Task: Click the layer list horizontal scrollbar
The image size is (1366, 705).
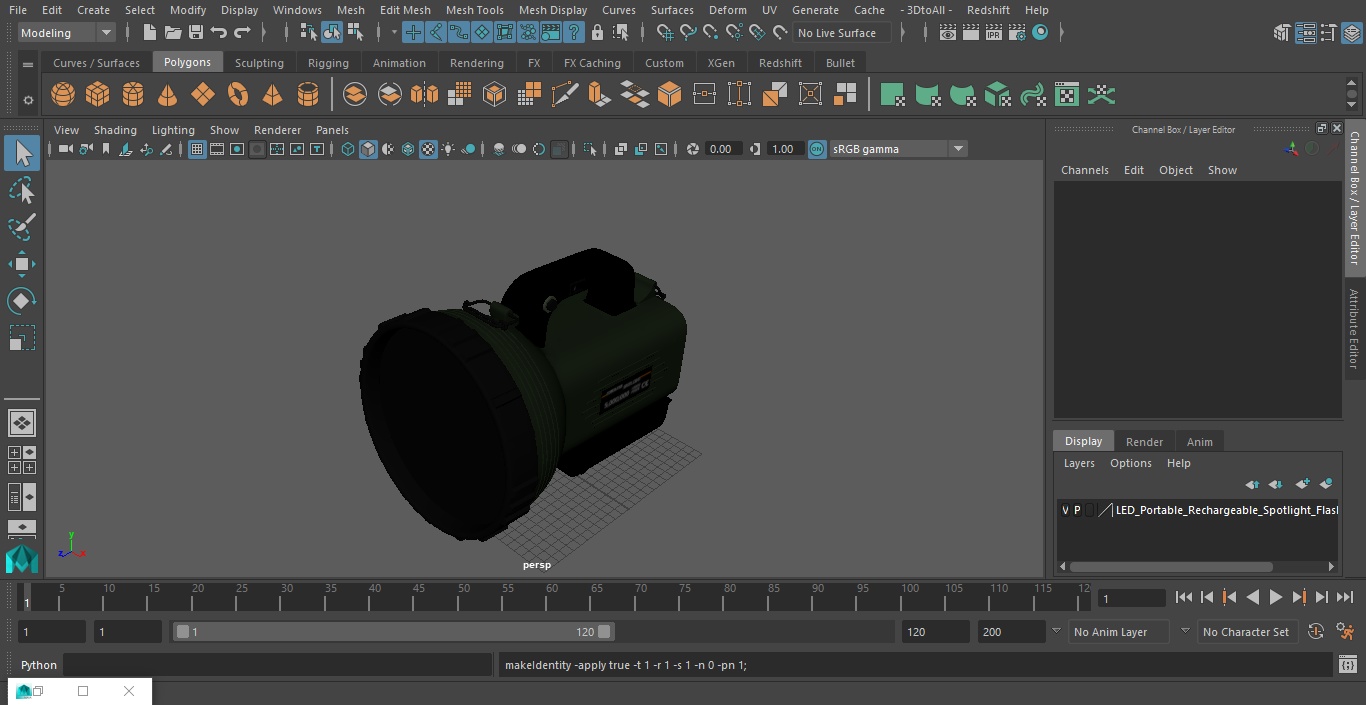Action: 1171,566
